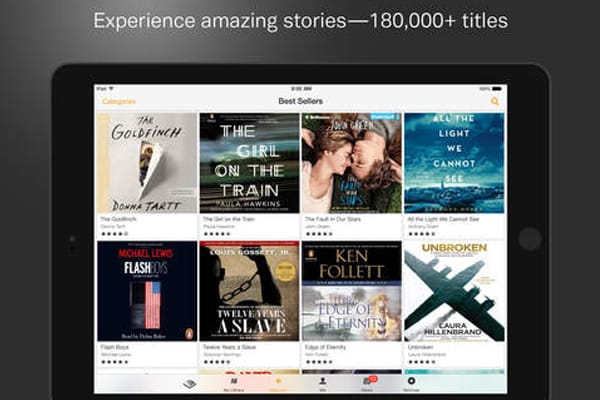Viewport: 600px width, 400px height.
Task: Click star rating under Flash Boys
Action: tap(115, 362)
